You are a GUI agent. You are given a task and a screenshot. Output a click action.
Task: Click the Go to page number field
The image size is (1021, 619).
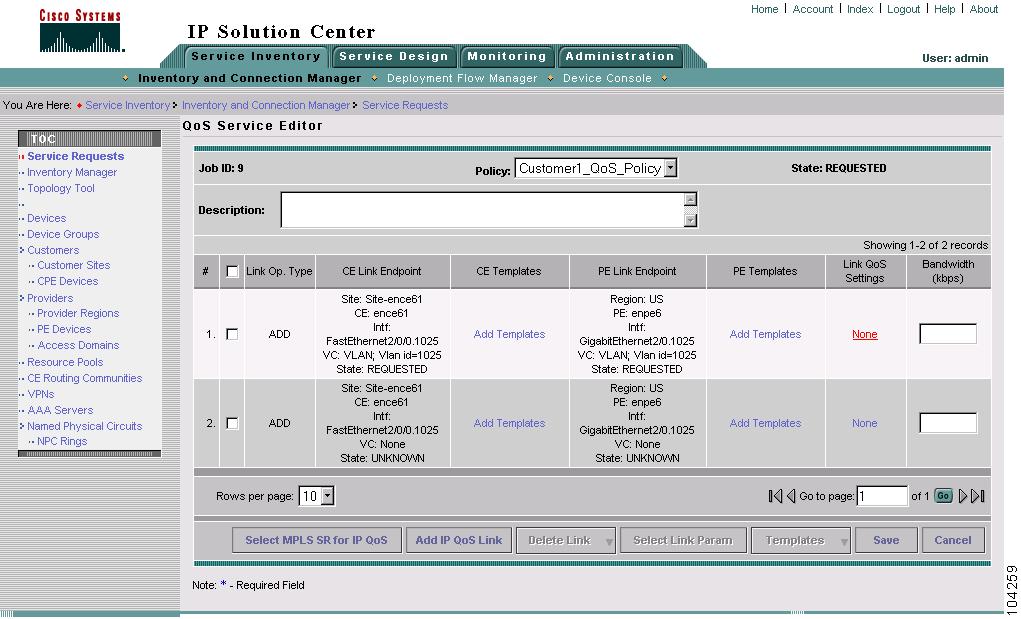[882, 496]
